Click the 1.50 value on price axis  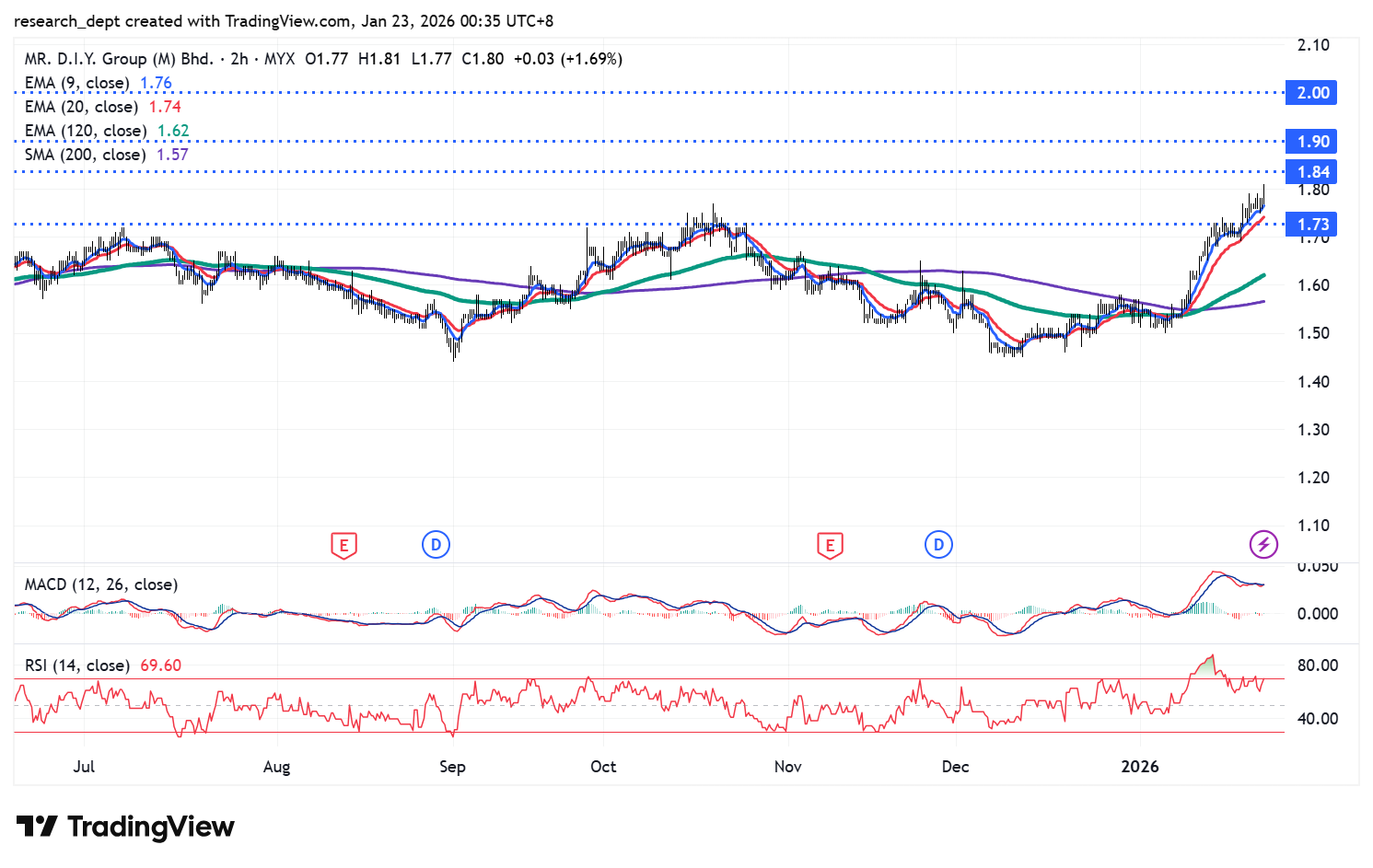point(1312,333)
